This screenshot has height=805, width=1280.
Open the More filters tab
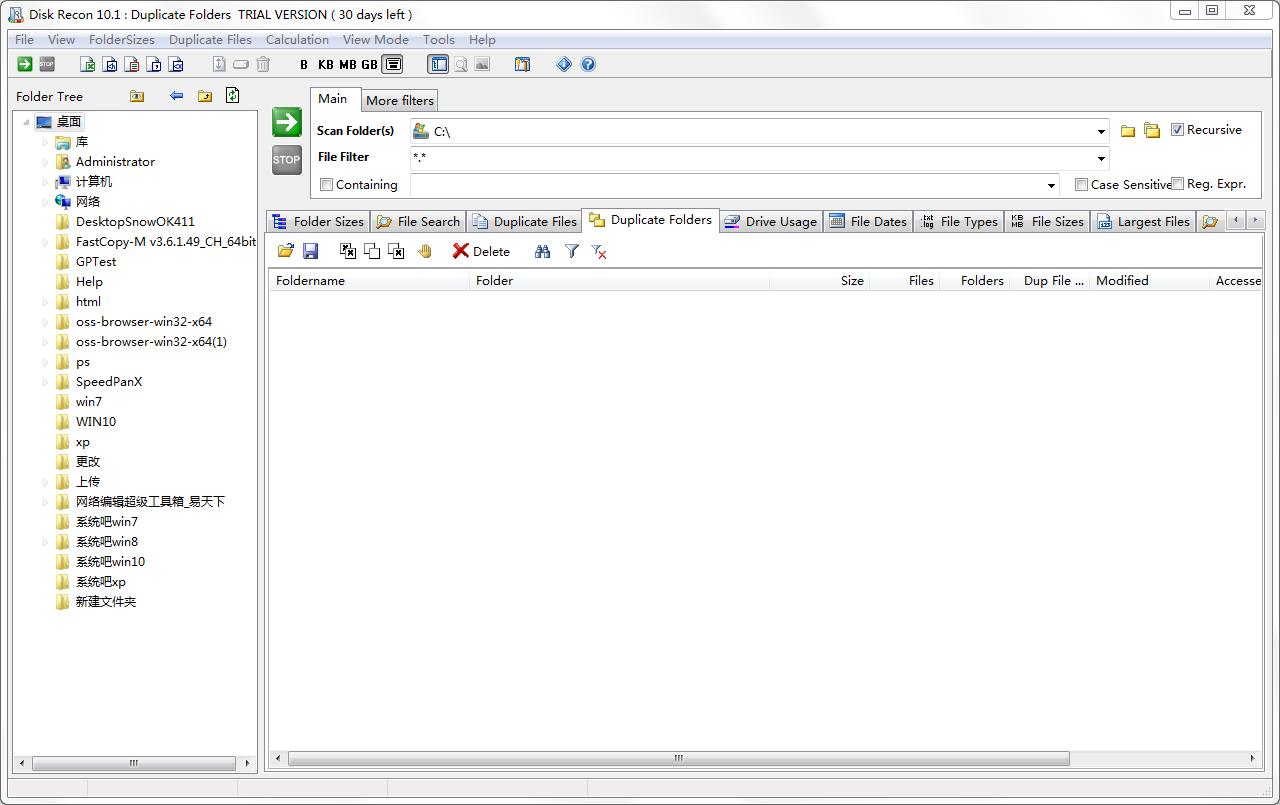[399, 100]
